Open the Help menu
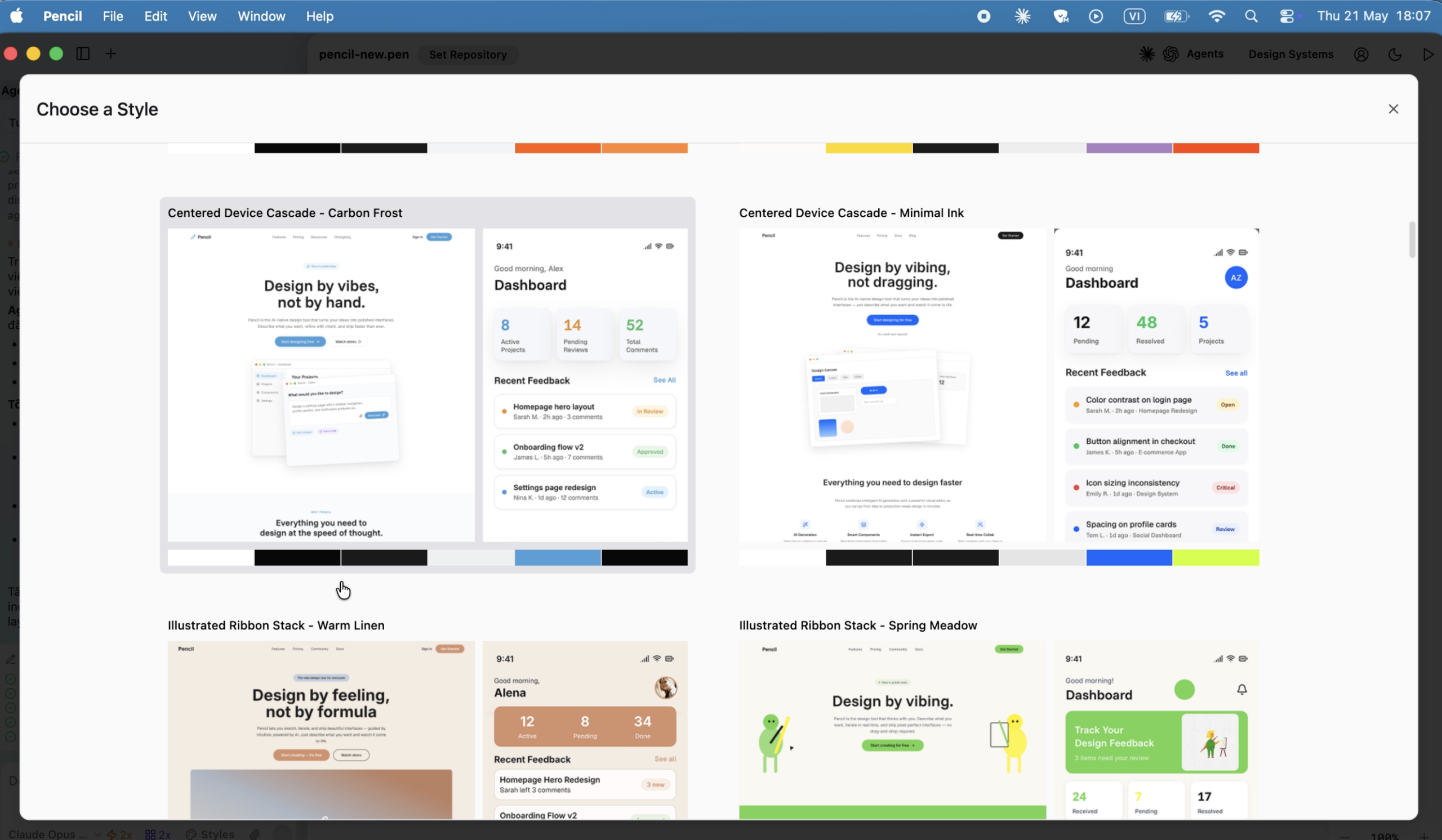This screenshot has height=840, width=1442. click(x=319, y=16)
